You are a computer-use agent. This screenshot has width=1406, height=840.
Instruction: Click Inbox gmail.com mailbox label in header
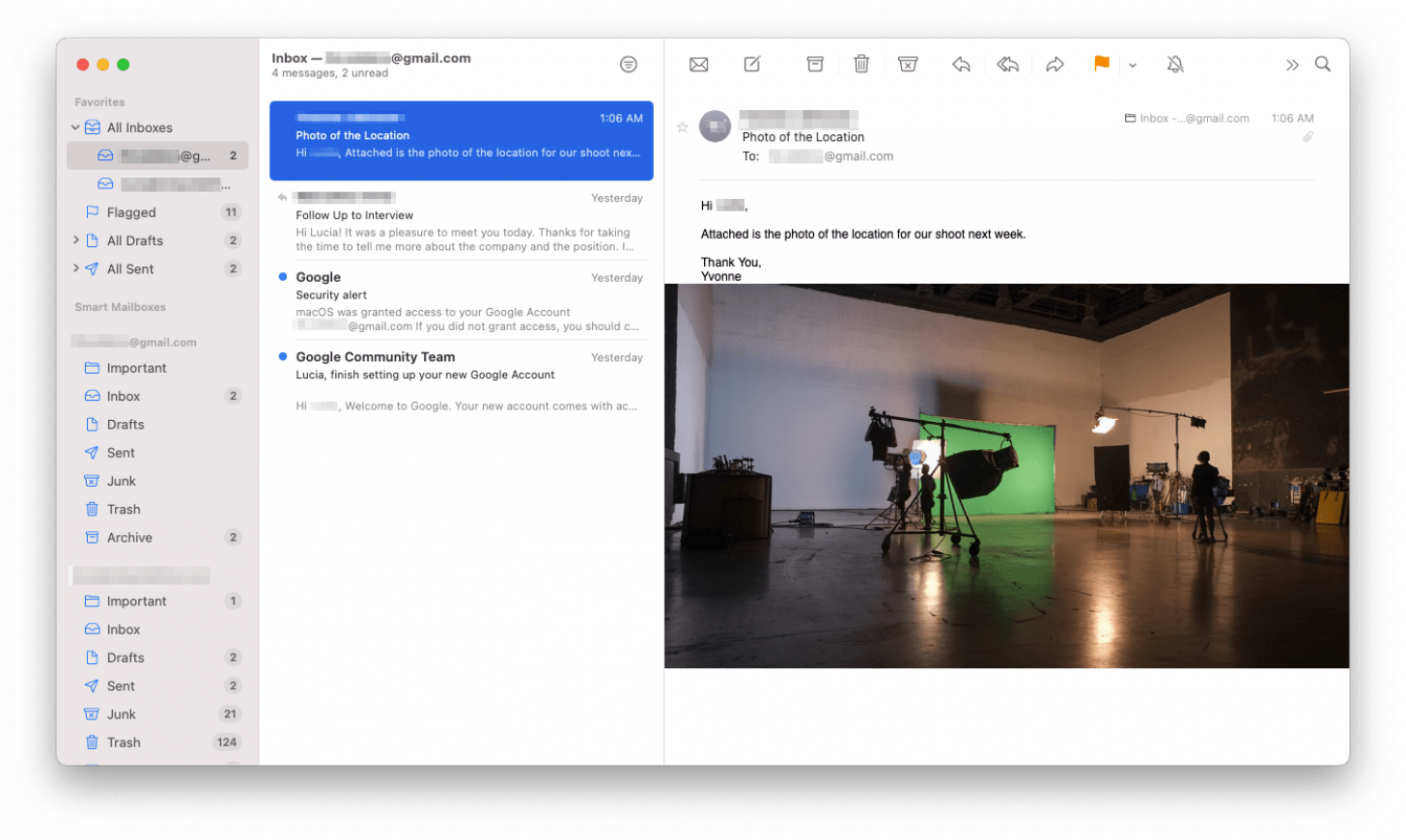coord(1187,119)
